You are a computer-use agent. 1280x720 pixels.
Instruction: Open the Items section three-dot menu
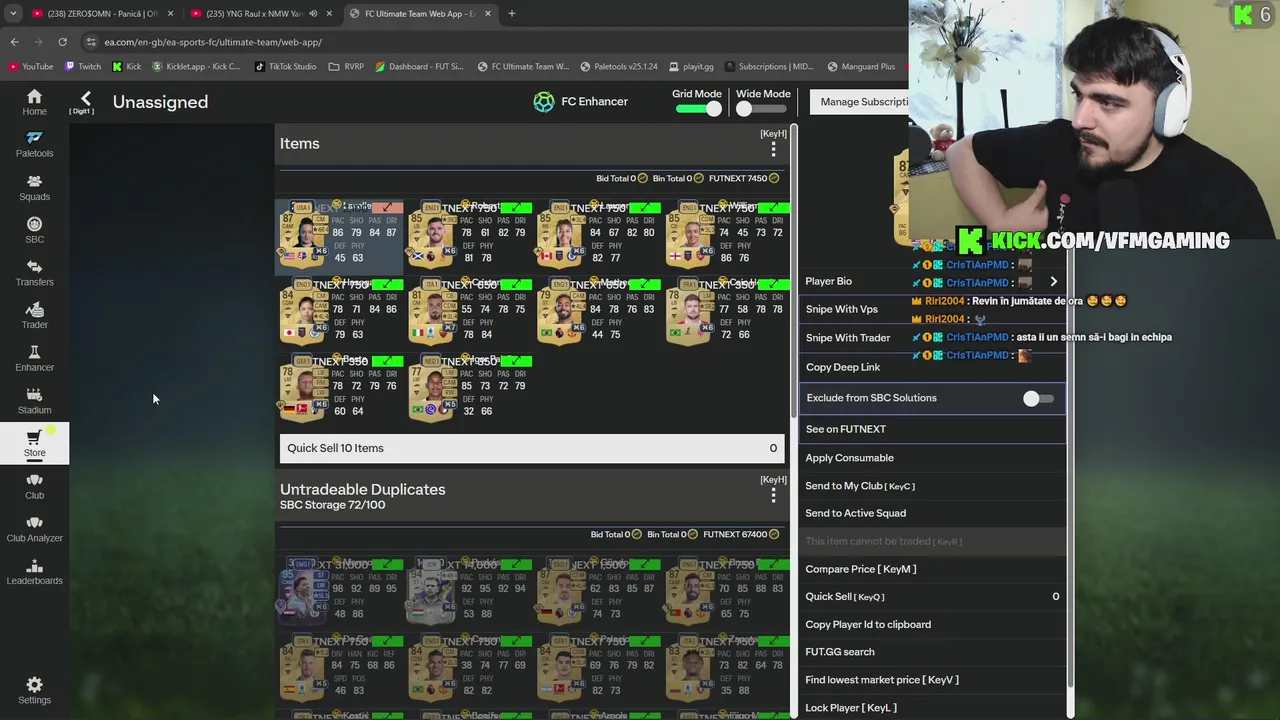tap(773, 150)
